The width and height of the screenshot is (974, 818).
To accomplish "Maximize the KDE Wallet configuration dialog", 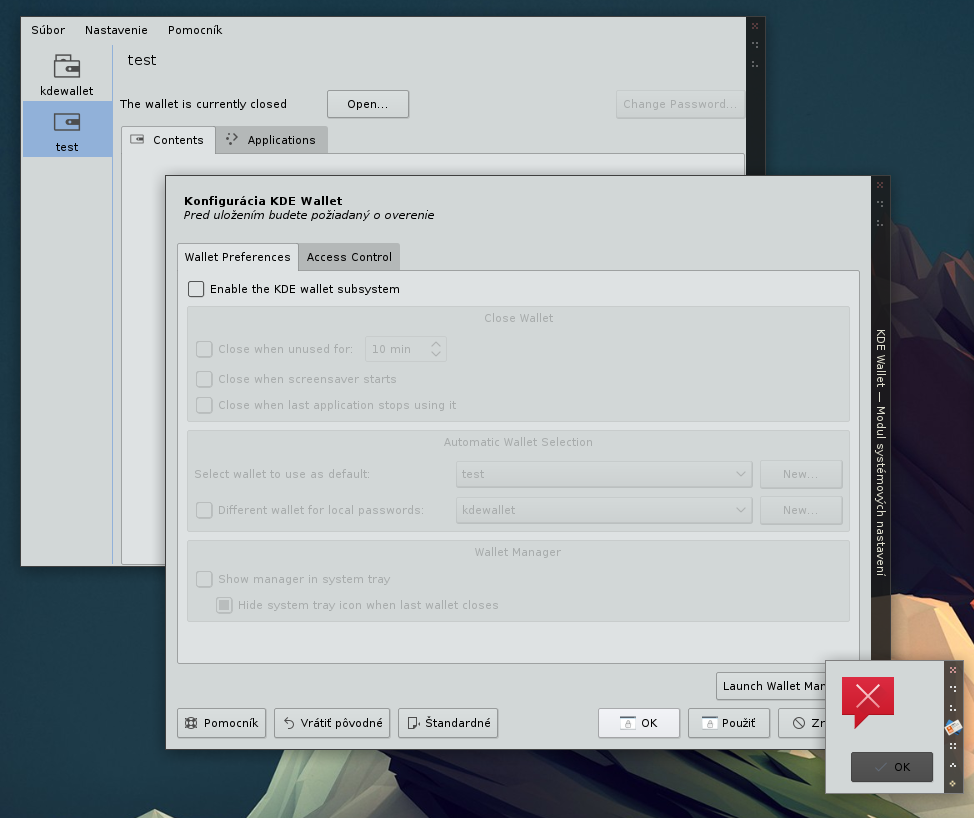I will click(x=880, y=204).
